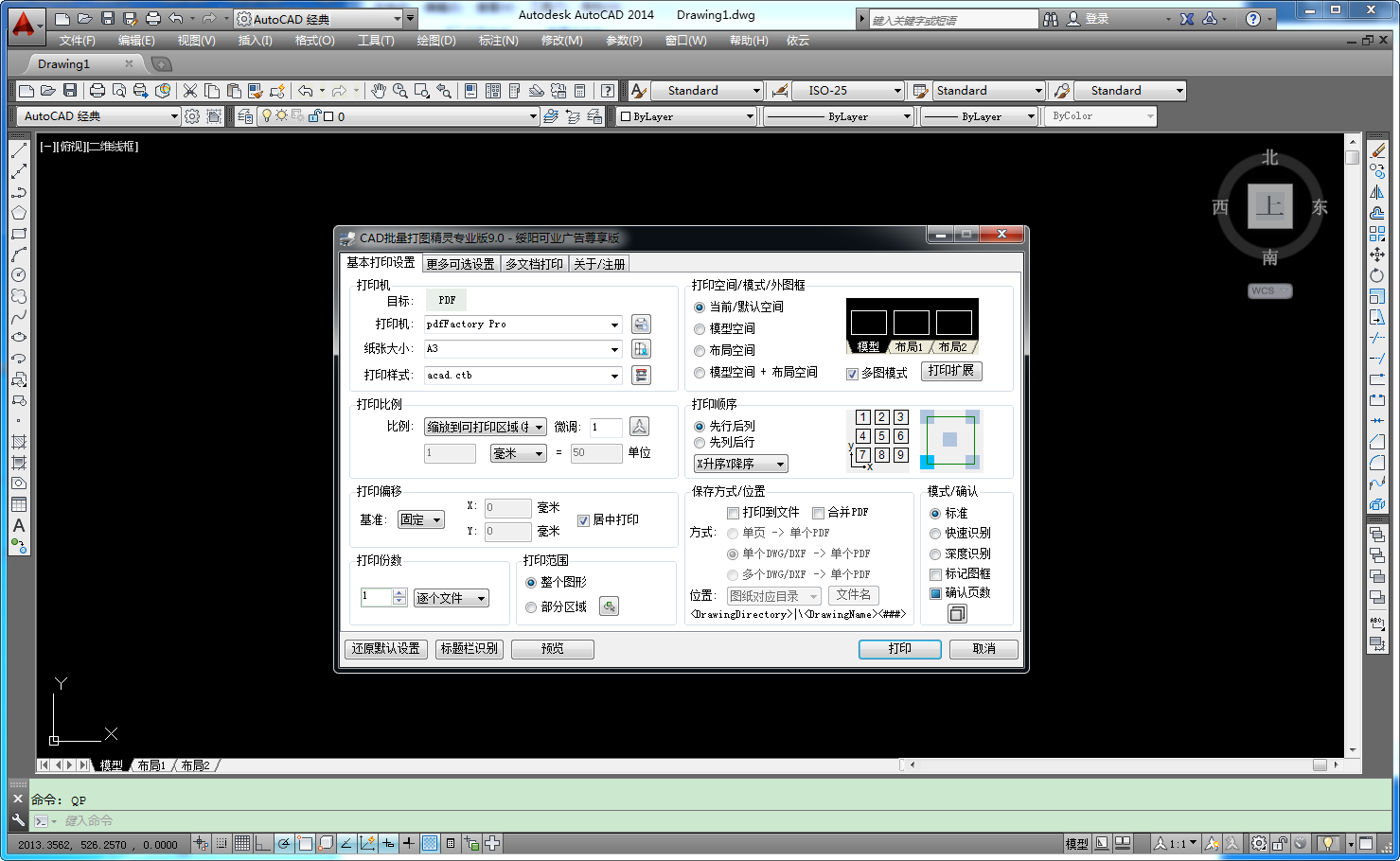This screenshot has height=861, width=1400.
Task: Open printer properties icon beside pdfFactory Pro
Action: [641, 325]
